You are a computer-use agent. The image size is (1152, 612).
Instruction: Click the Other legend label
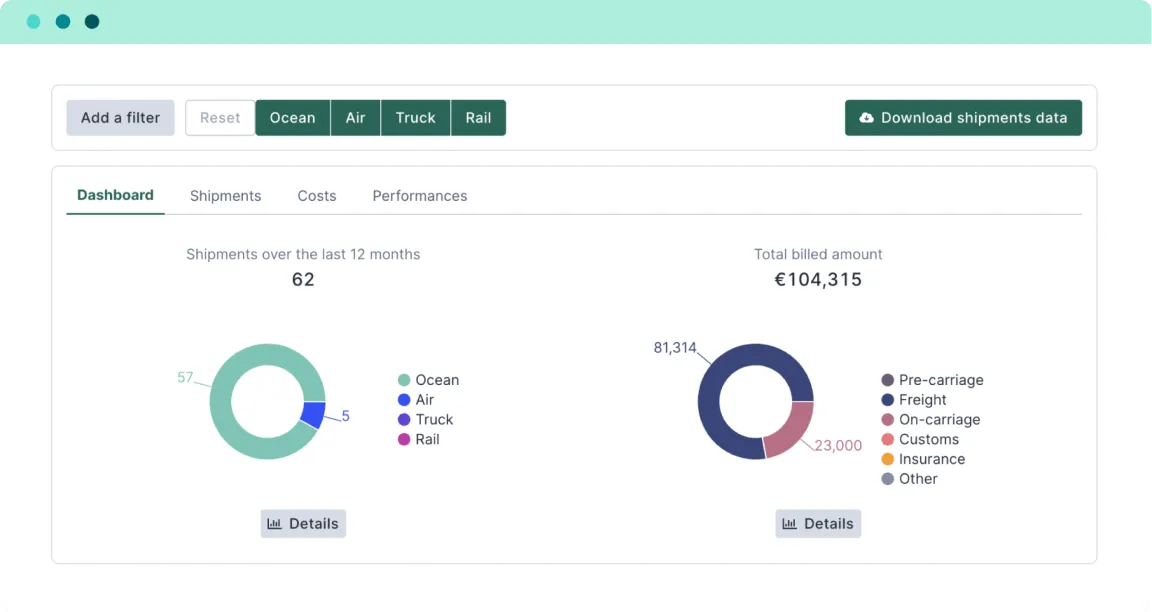tap(918, 479)
